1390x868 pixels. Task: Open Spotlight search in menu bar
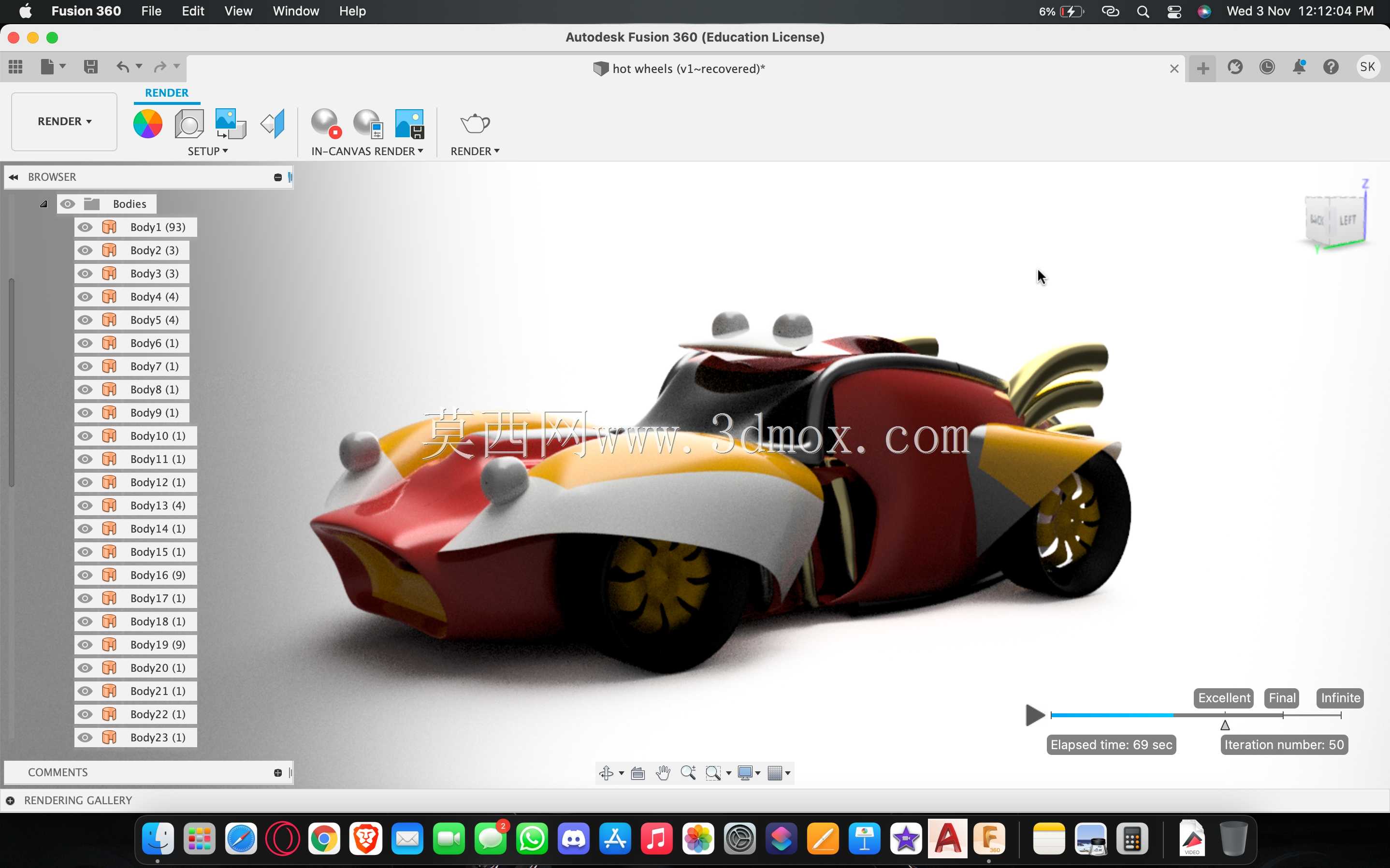1143,12
